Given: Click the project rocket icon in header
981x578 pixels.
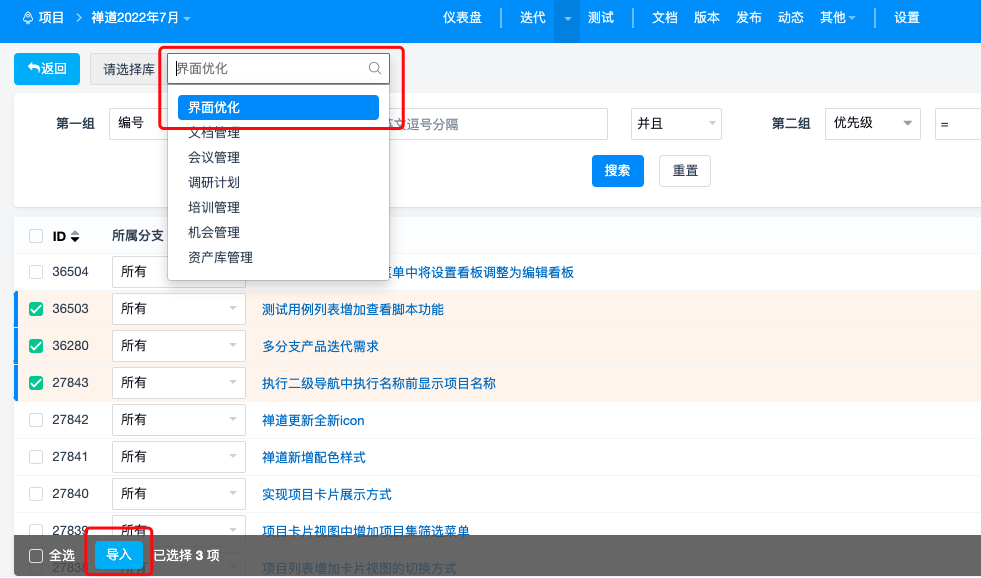Looking at the screenshot, I should 28,18.
